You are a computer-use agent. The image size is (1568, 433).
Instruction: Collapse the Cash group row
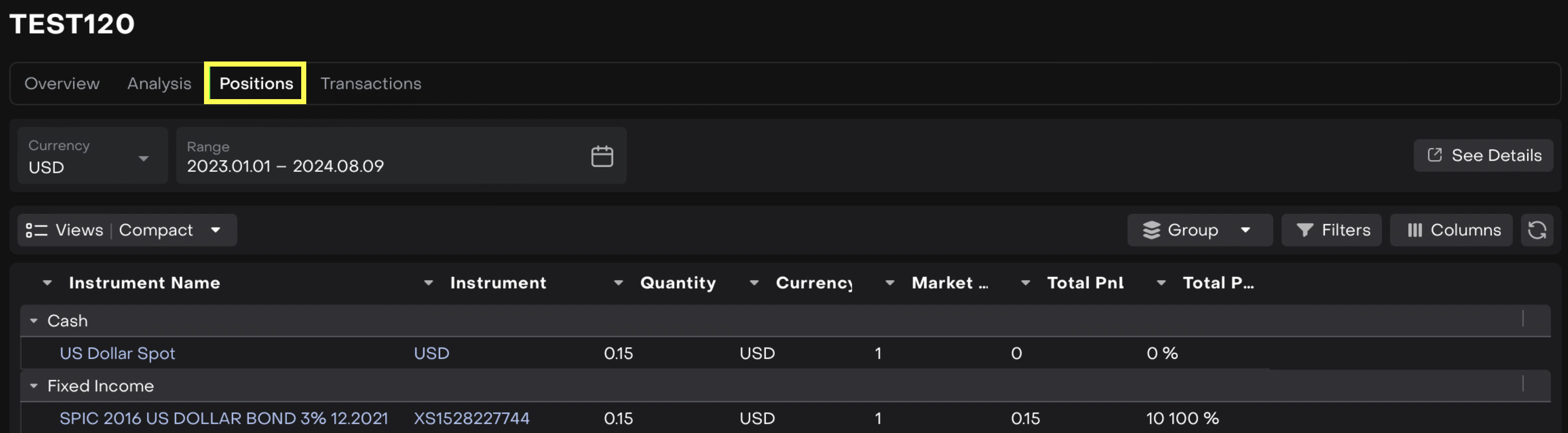[34, 321]
